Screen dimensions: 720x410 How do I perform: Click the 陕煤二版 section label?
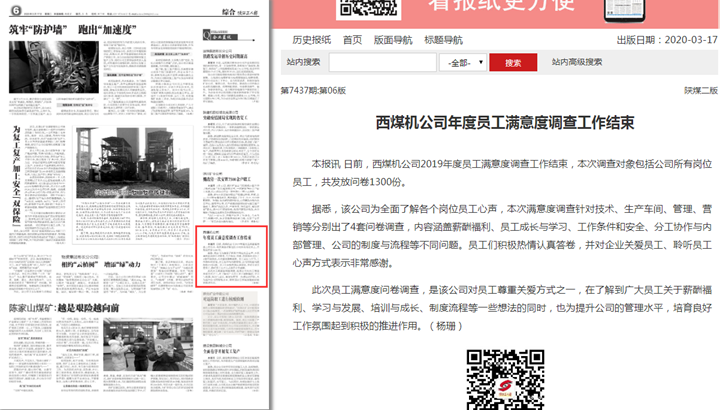point(700,90)
